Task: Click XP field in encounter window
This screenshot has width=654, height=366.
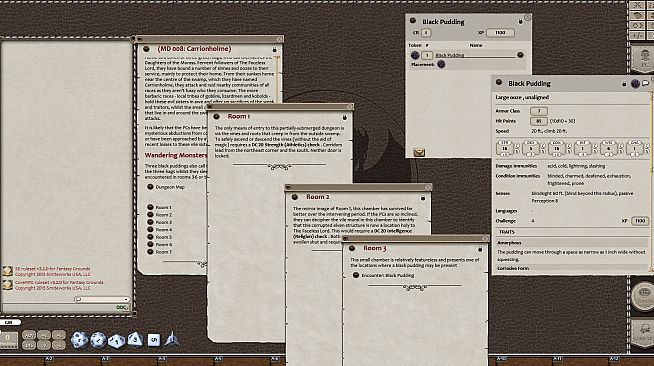Action: [500, 33]
